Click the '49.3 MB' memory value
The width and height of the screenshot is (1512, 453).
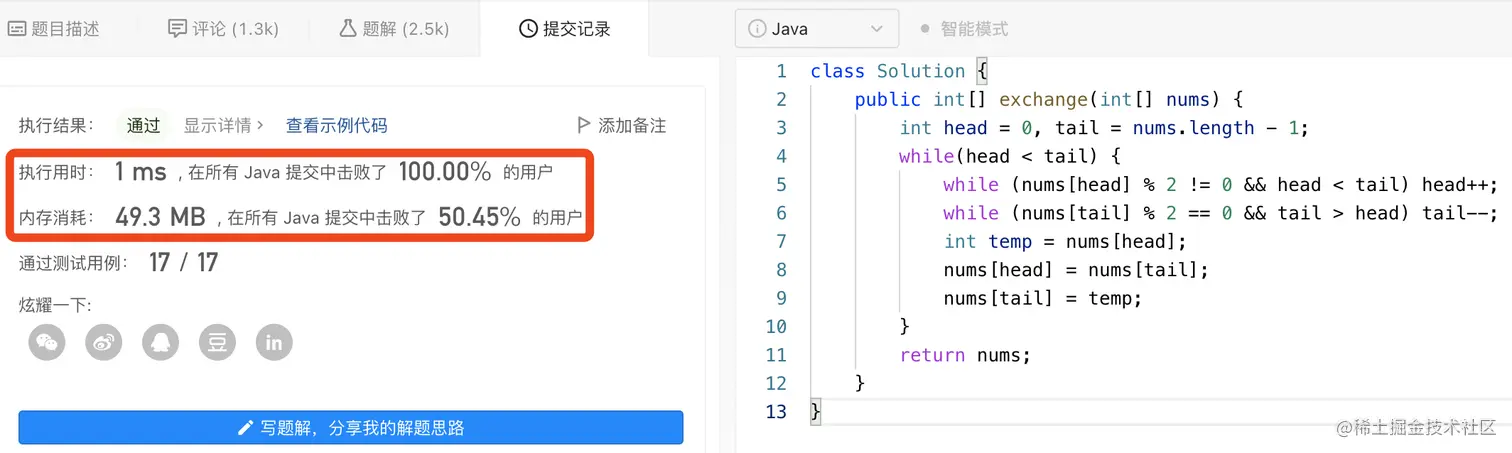click(x=160, y=216)
